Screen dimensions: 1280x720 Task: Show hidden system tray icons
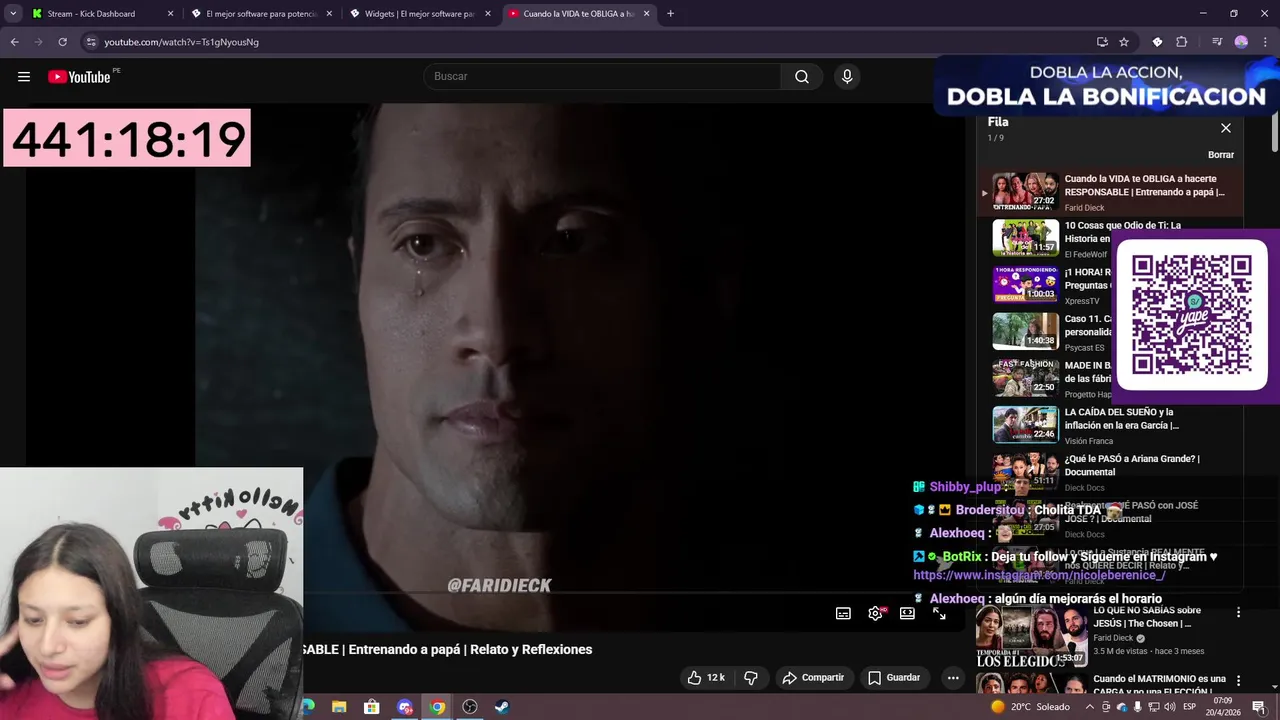click(x=1090, y=707)
